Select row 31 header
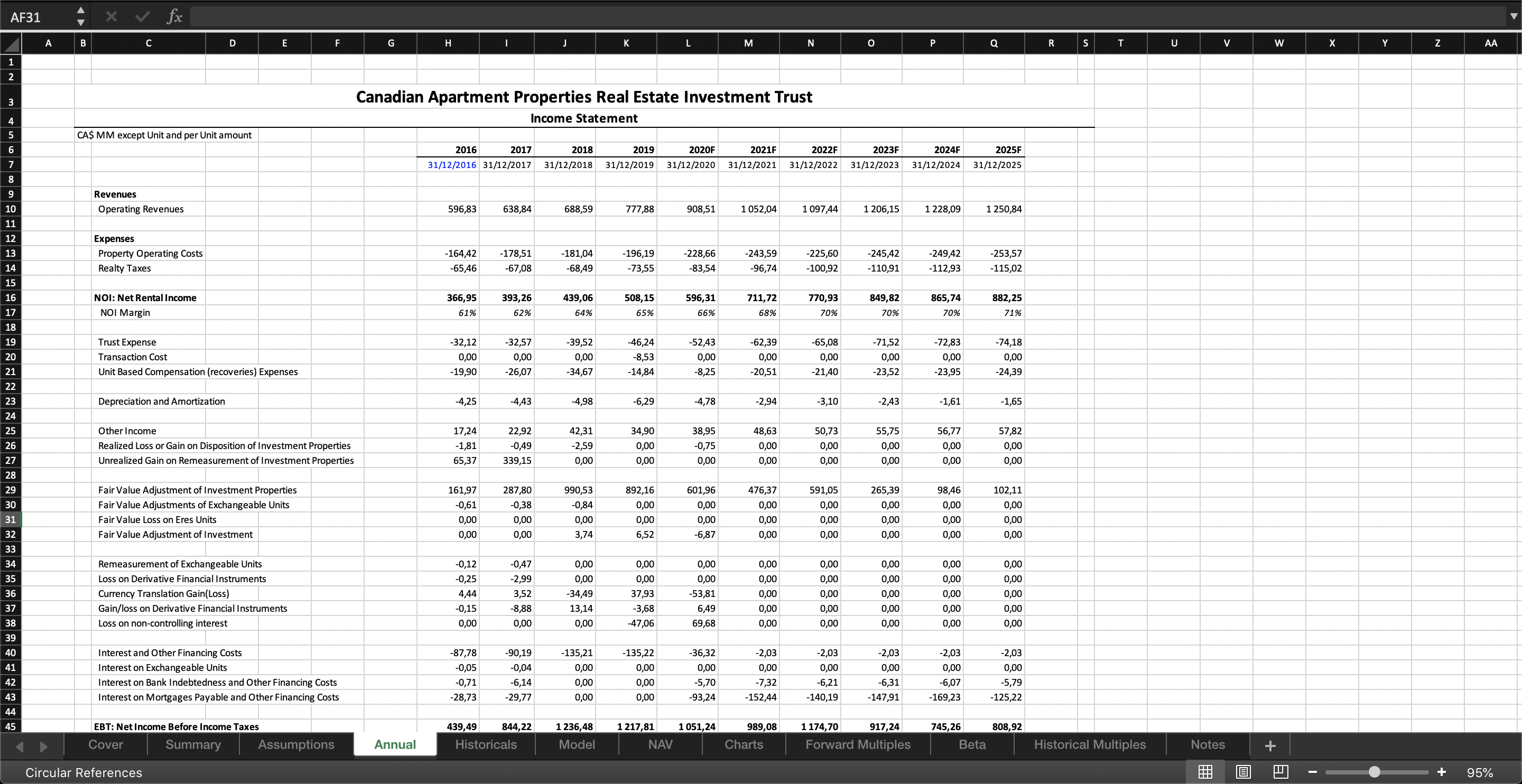1522x784 pixels. coord(11,519)
